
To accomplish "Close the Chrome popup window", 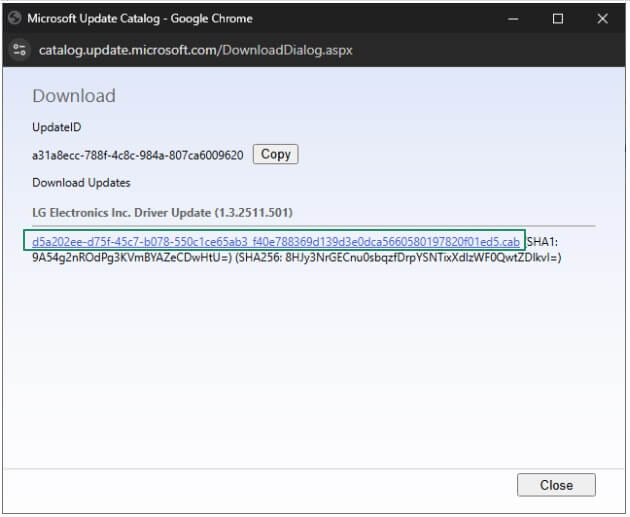I will click(602, 18).
